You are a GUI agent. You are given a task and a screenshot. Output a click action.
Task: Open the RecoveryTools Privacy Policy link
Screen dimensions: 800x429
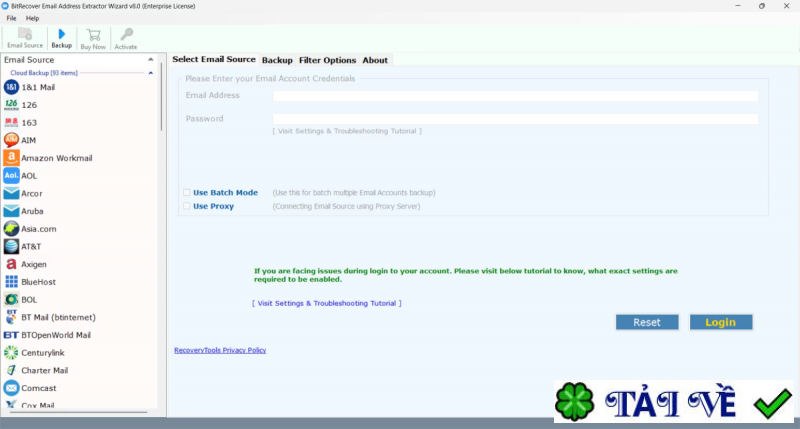coord(220,350)
